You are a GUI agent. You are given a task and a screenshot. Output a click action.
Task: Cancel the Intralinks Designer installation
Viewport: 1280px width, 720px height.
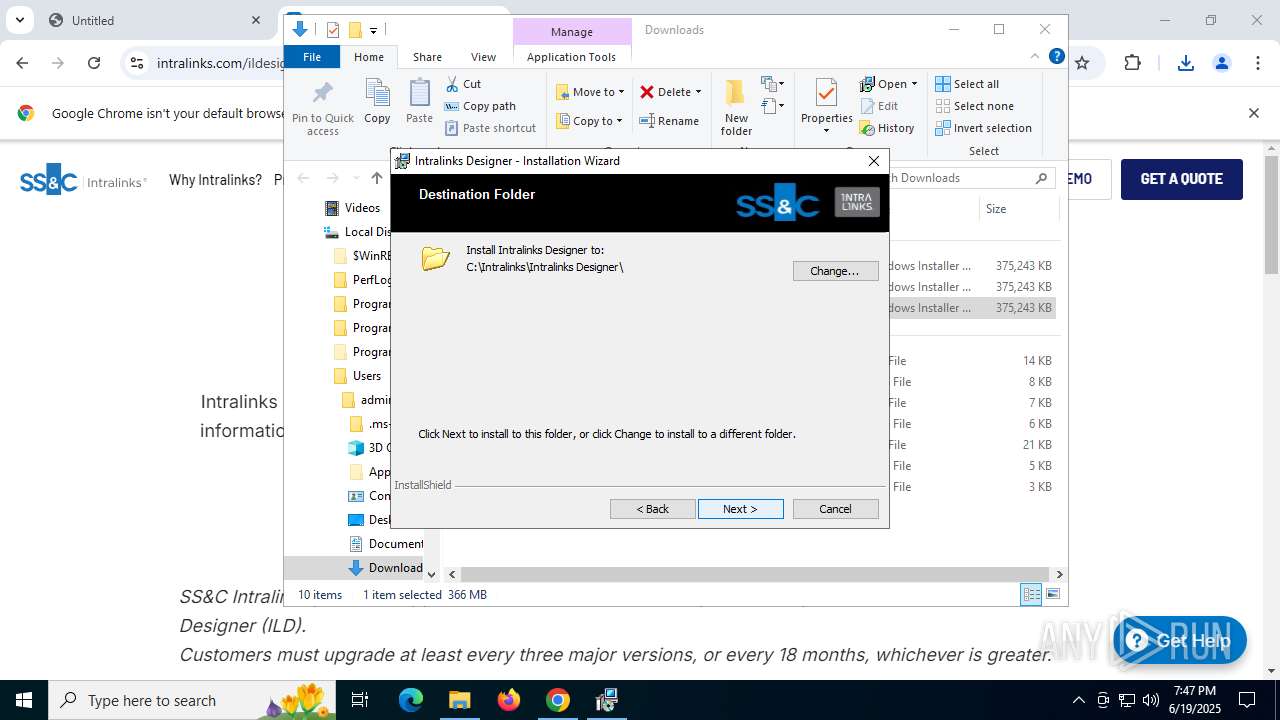[835, 509]
